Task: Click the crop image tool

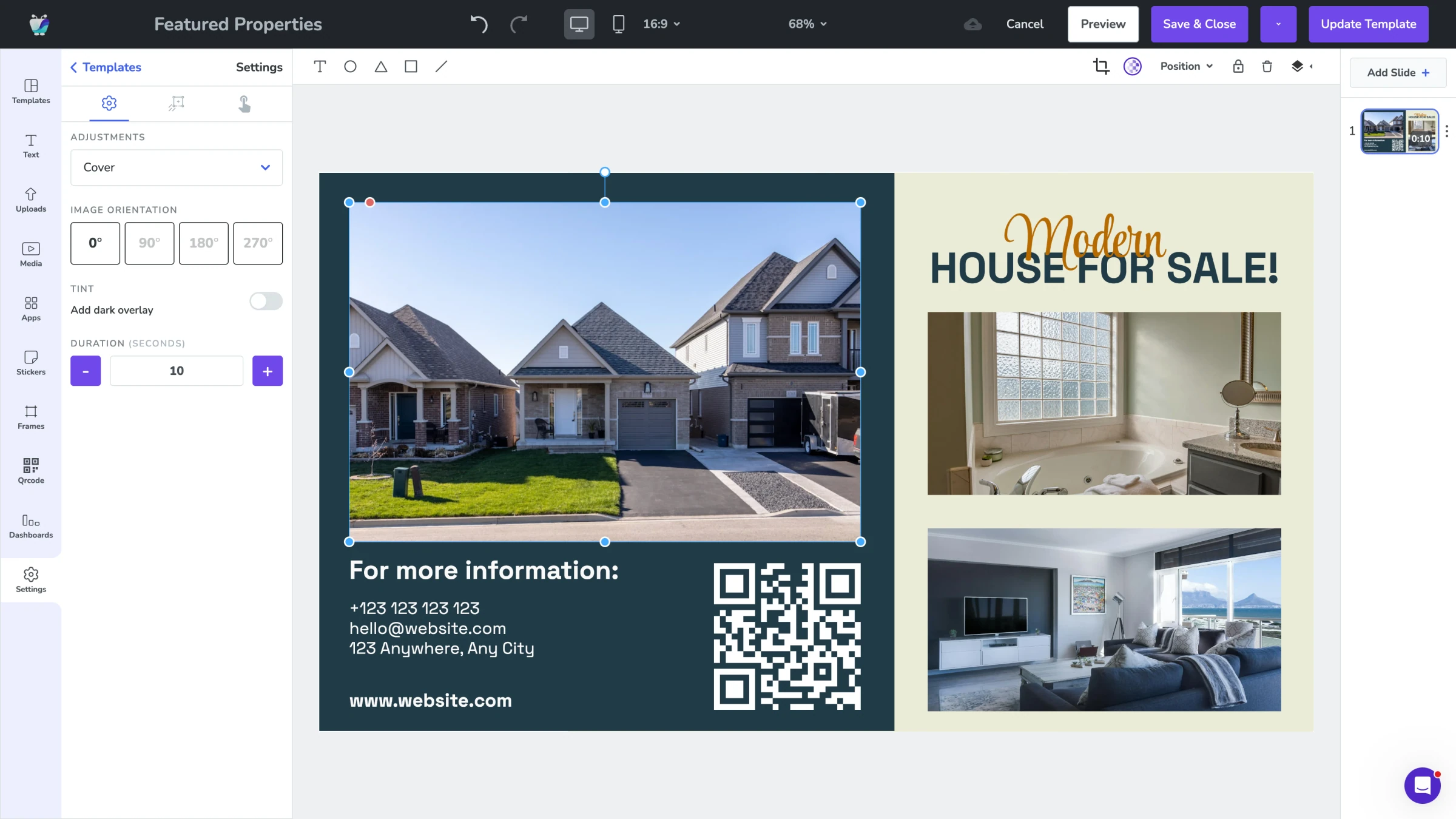Action: coord(1101,66)
